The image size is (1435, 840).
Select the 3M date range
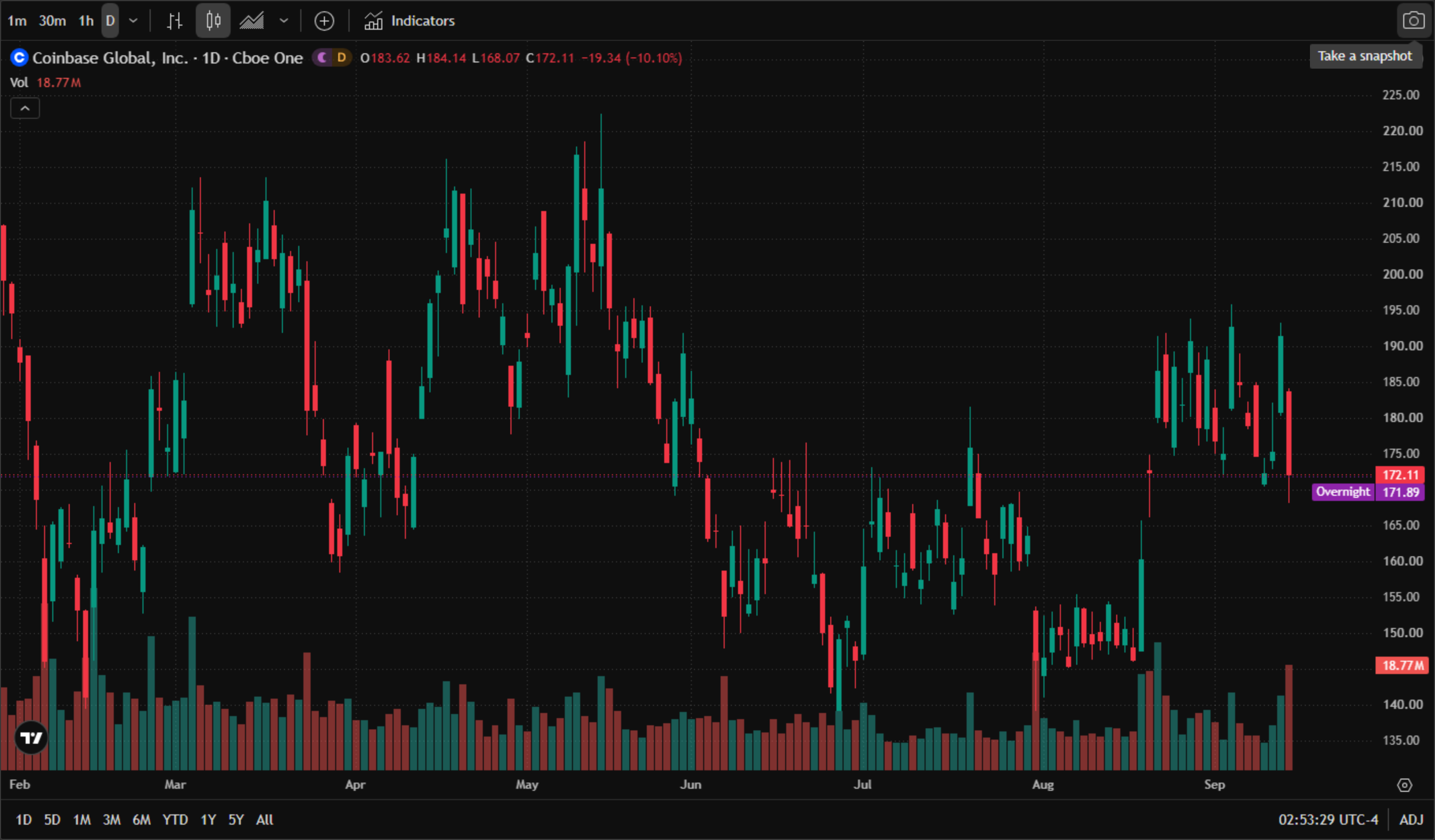(112, 820)
